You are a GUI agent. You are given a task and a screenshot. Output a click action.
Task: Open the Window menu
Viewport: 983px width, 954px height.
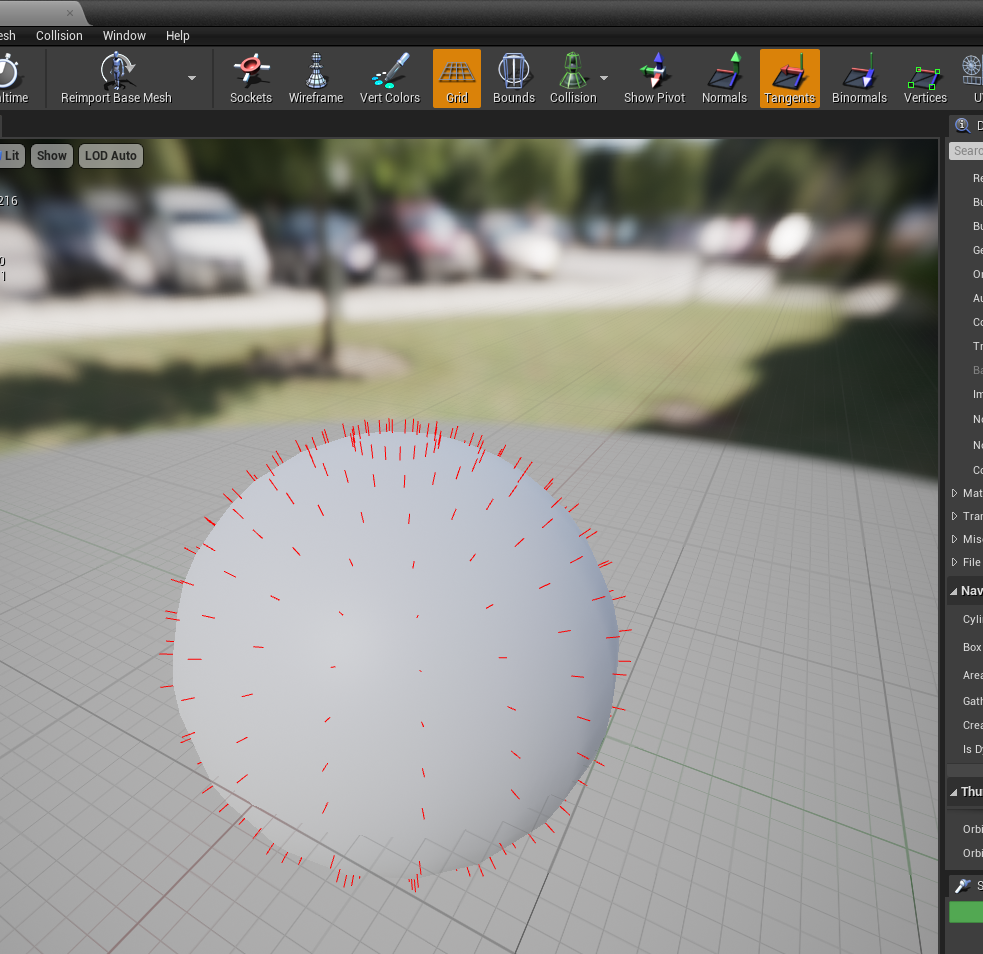[x=124, y=36]
